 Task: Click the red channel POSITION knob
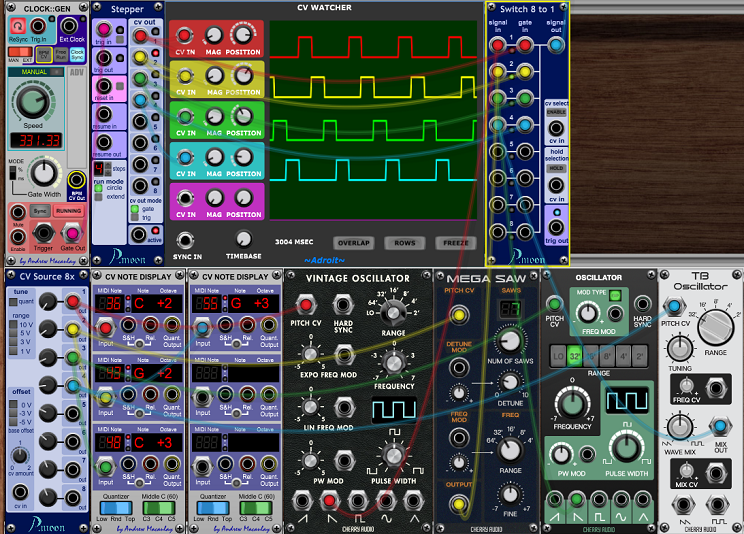tap(243, 35)
